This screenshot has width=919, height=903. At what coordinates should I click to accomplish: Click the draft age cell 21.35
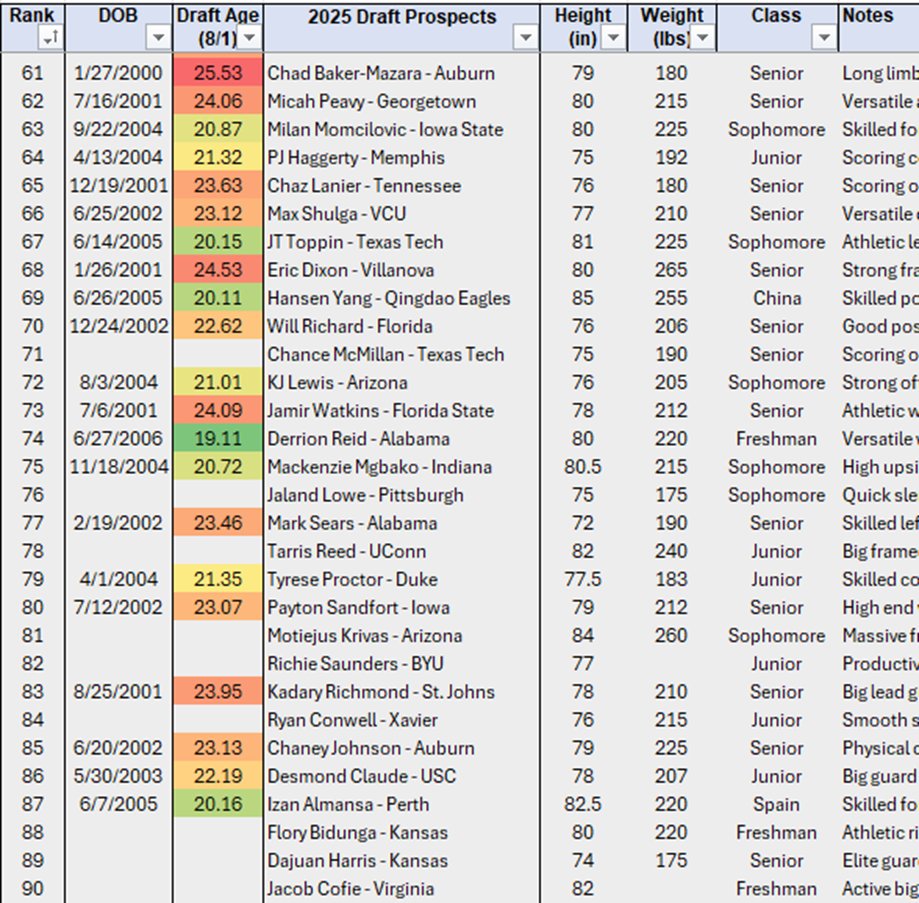point(218,580)
